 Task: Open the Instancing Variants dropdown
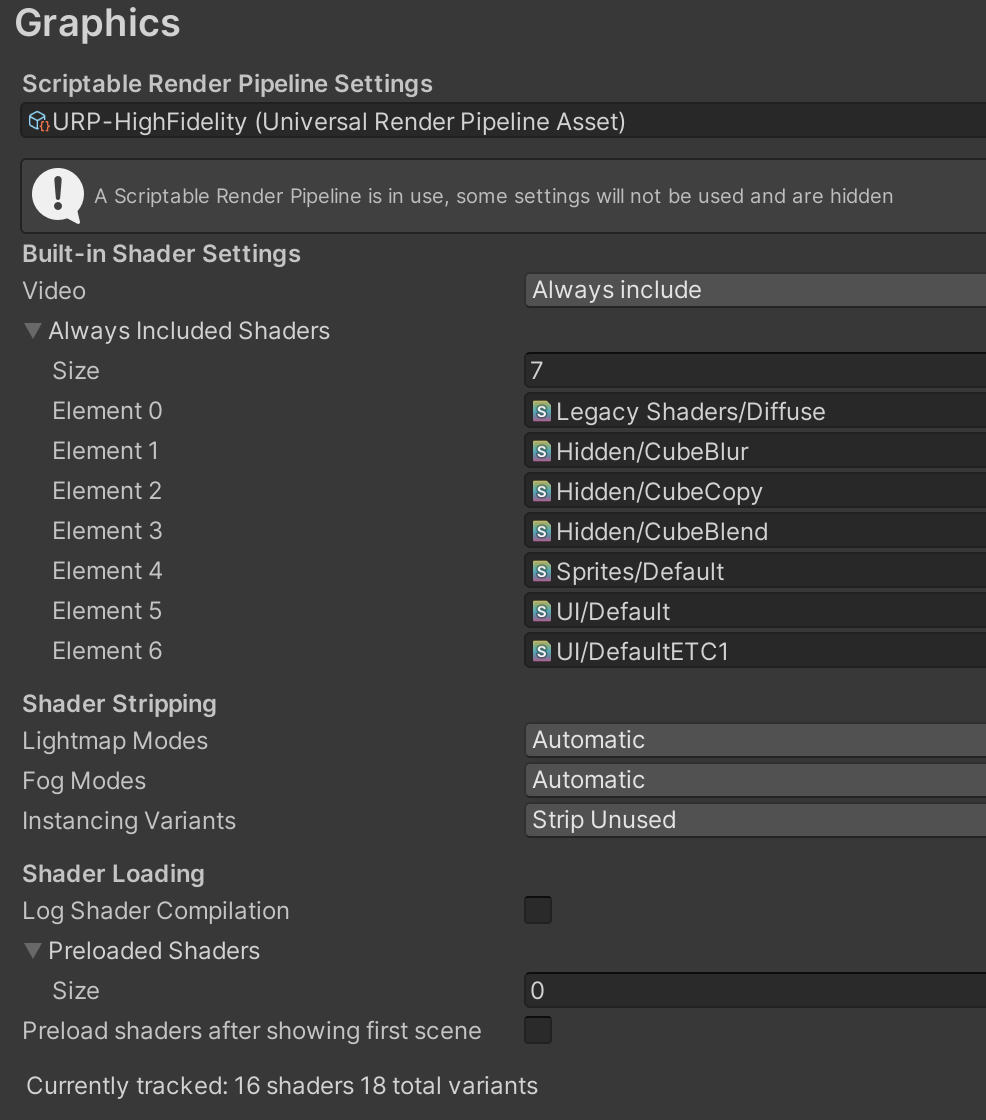[x=755, y=820]
